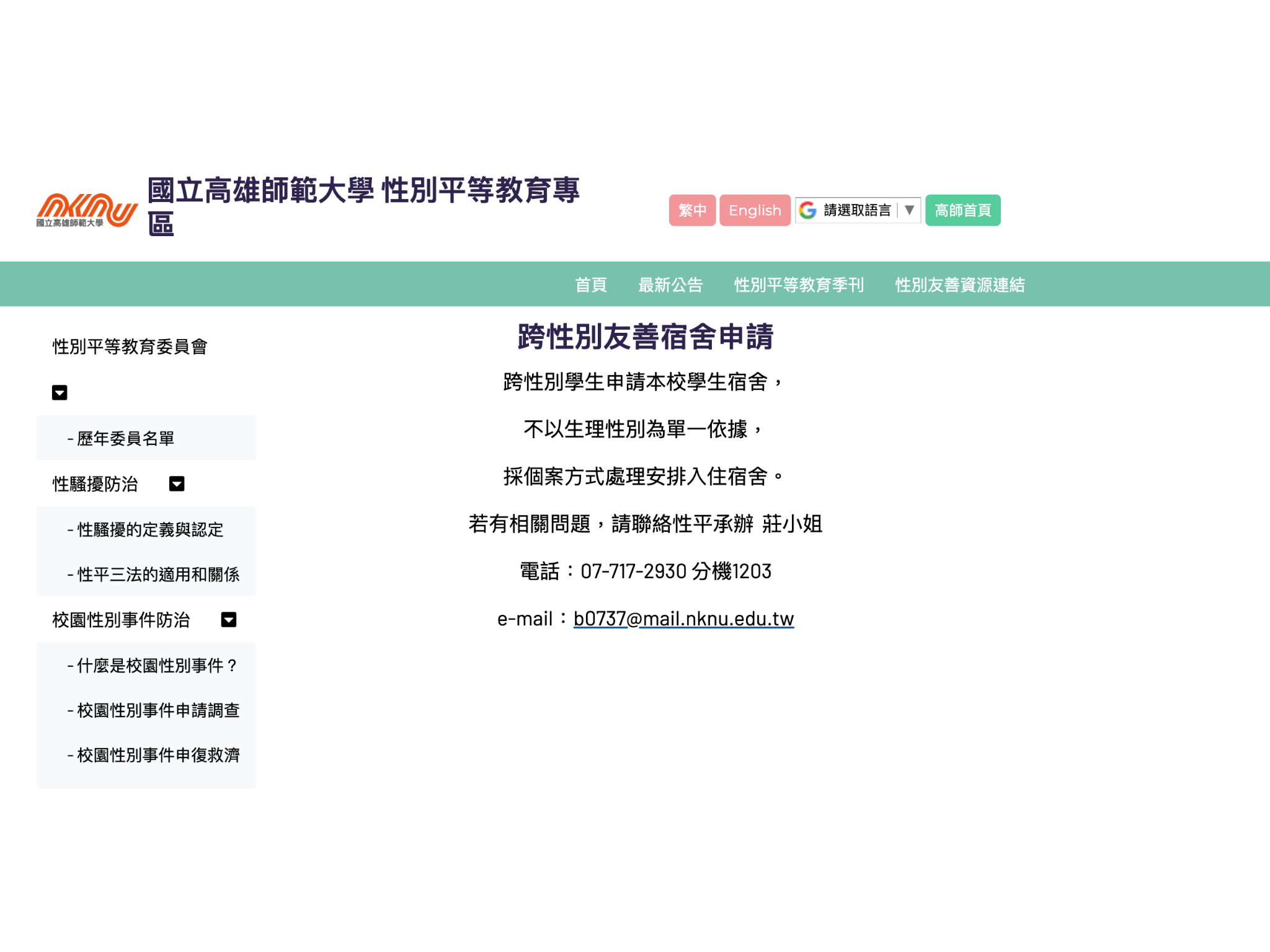Viewport: 1270px width, 952px height.
Task: Click the line 跨性別學生申請本校學生宿舍
Action: click(x=636, y=382)
